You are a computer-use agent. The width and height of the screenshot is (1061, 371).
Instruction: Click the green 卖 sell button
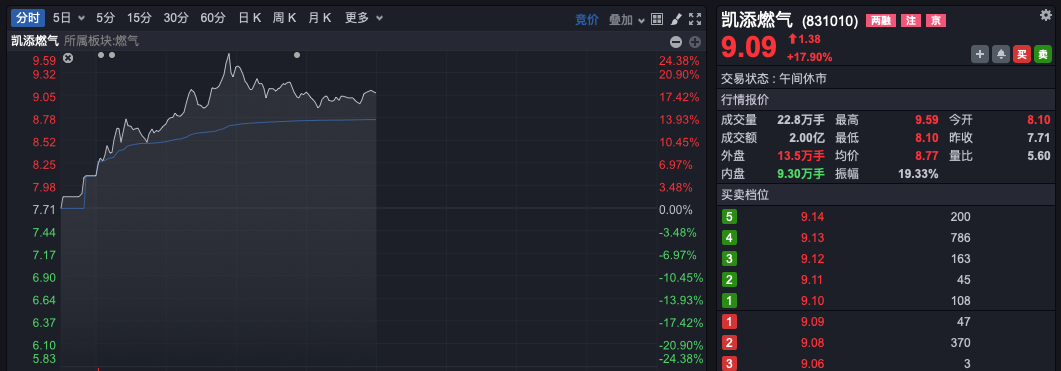[1043, 54]
